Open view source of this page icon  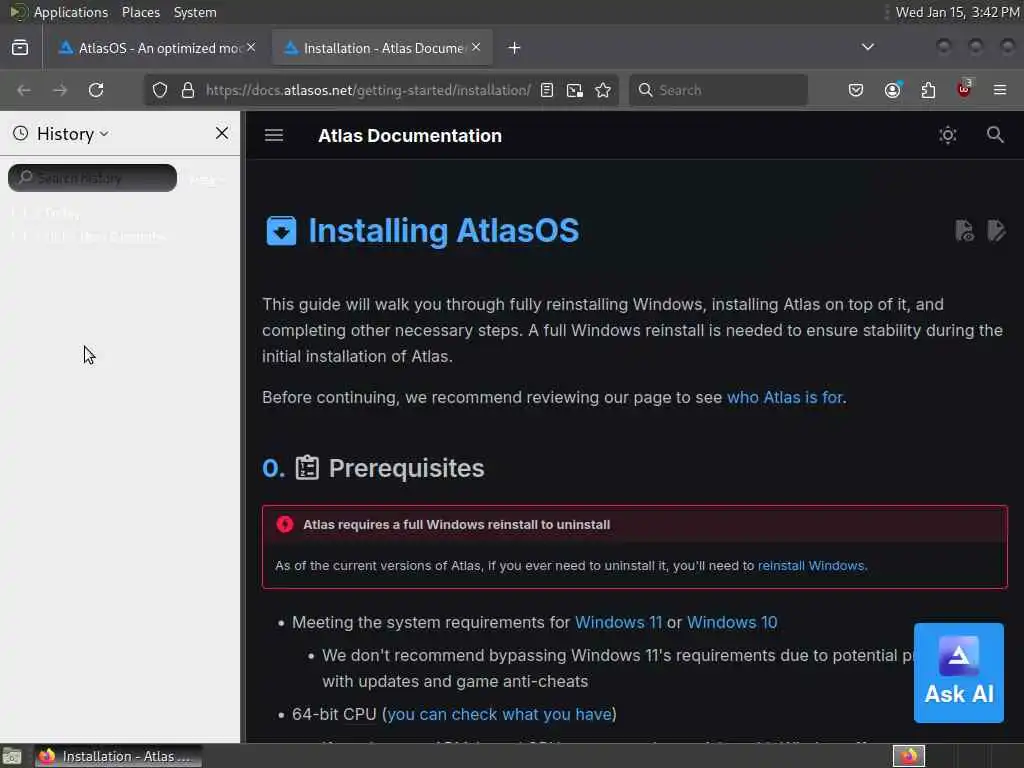(965, 231)
